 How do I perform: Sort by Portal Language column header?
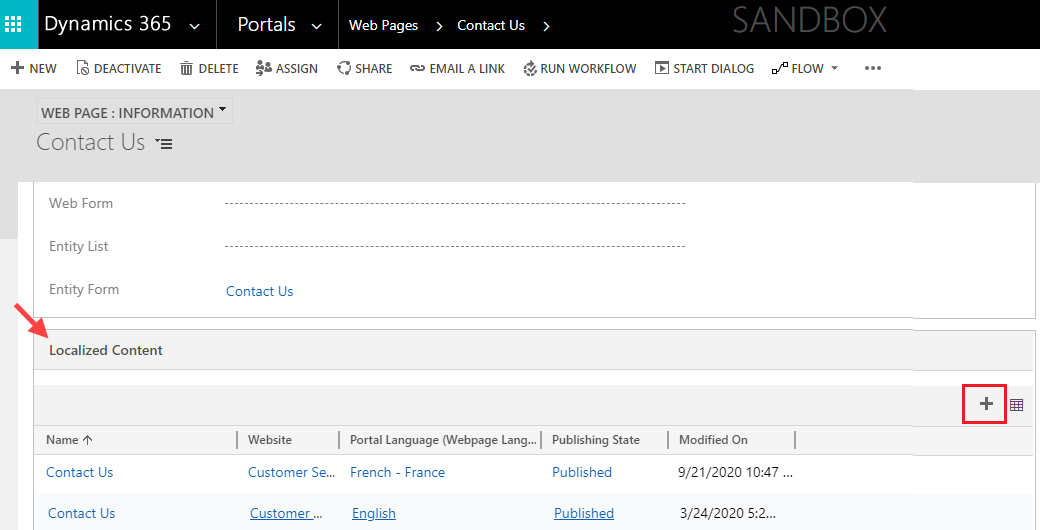443,440
